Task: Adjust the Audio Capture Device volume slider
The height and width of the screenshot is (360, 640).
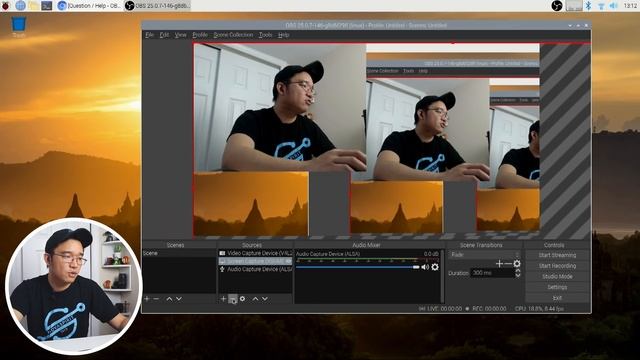Action: 358,267
